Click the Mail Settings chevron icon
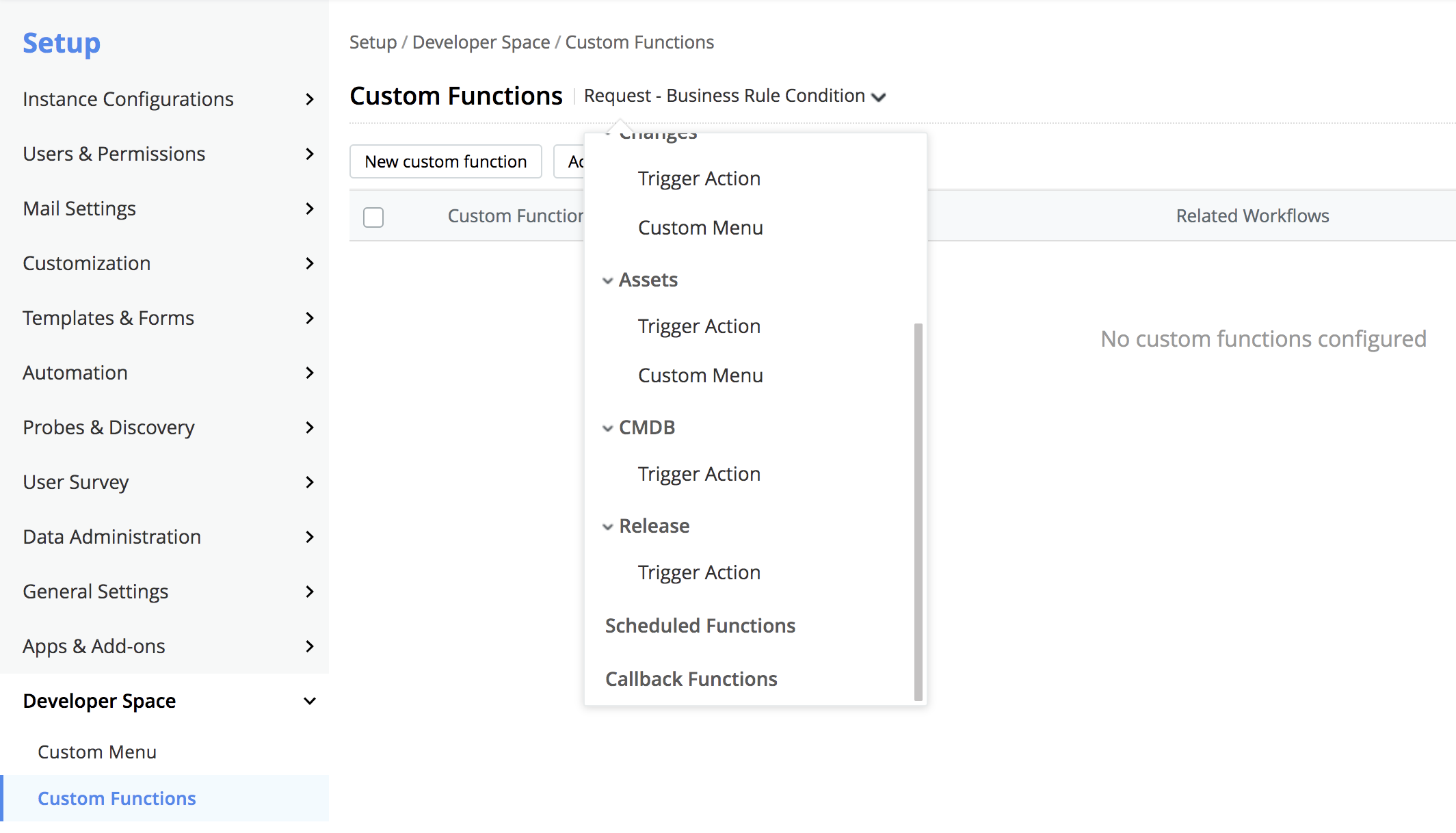 [310, 209]
